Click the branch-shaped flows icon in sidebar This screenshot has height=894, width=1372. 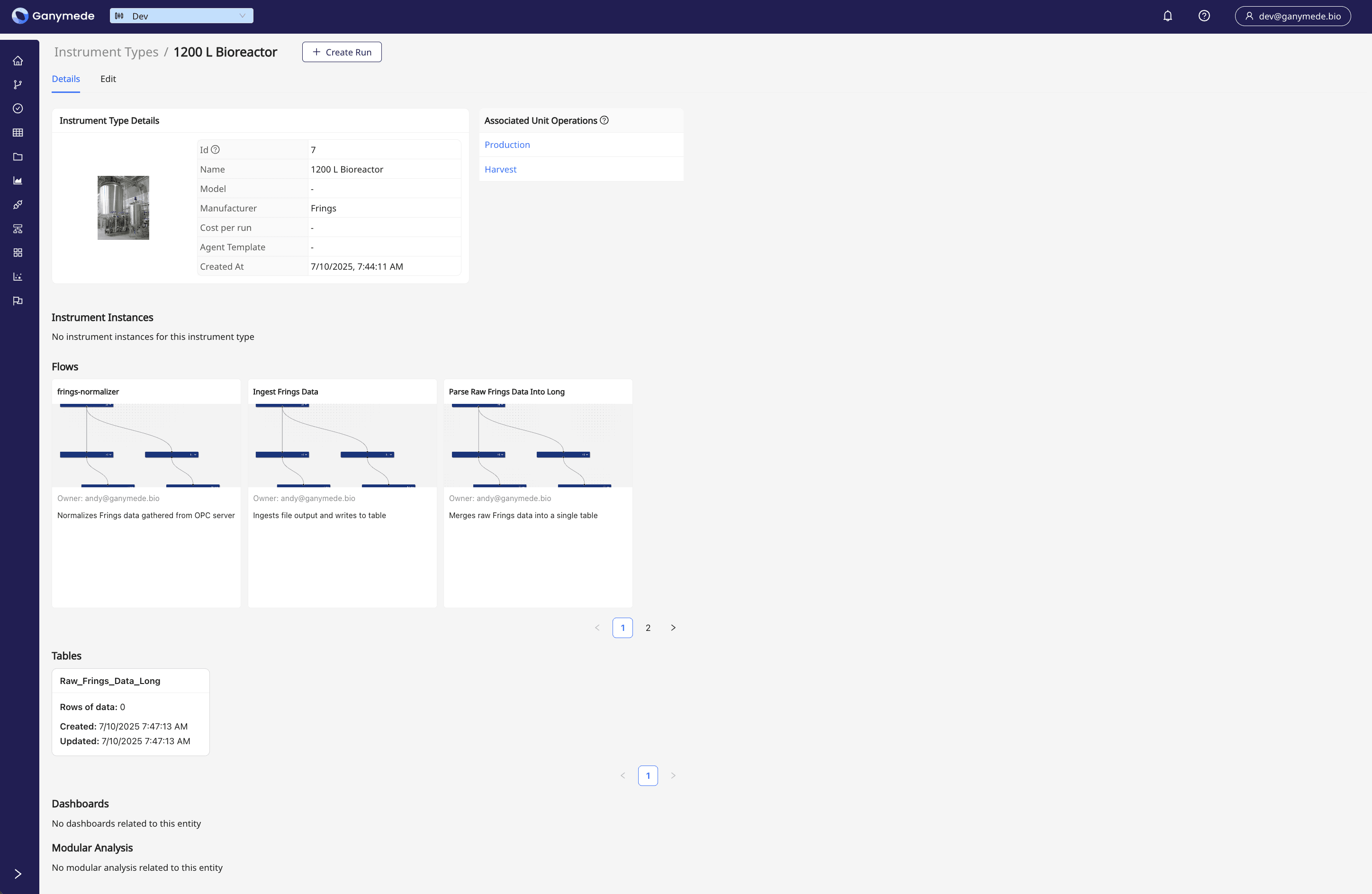coord(18,85)
